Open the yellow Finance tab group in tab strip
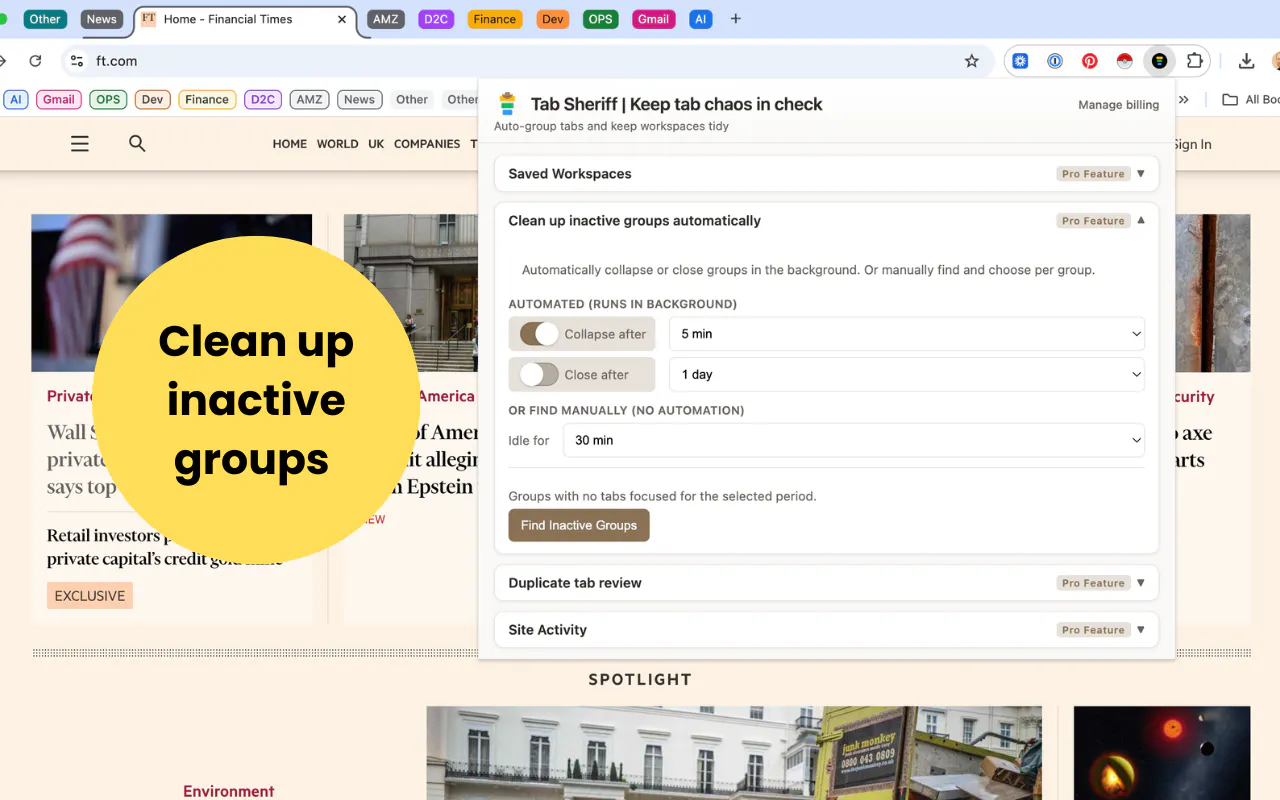1280x800 pixels. coord(495,19)
